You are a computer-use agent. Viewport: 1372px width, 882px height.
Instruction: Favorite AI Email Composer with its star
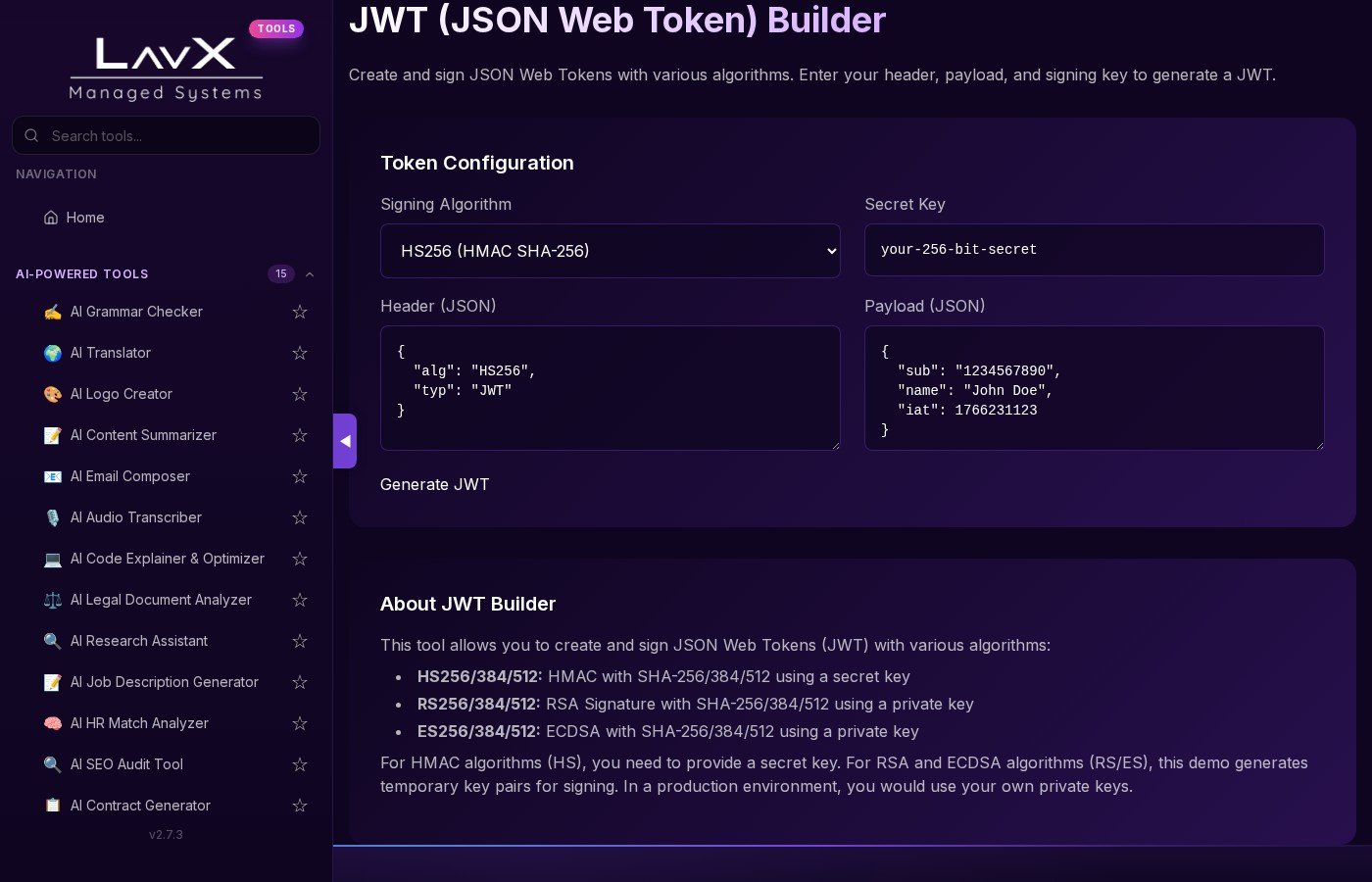pyautogui.click(x=300, y=476)
